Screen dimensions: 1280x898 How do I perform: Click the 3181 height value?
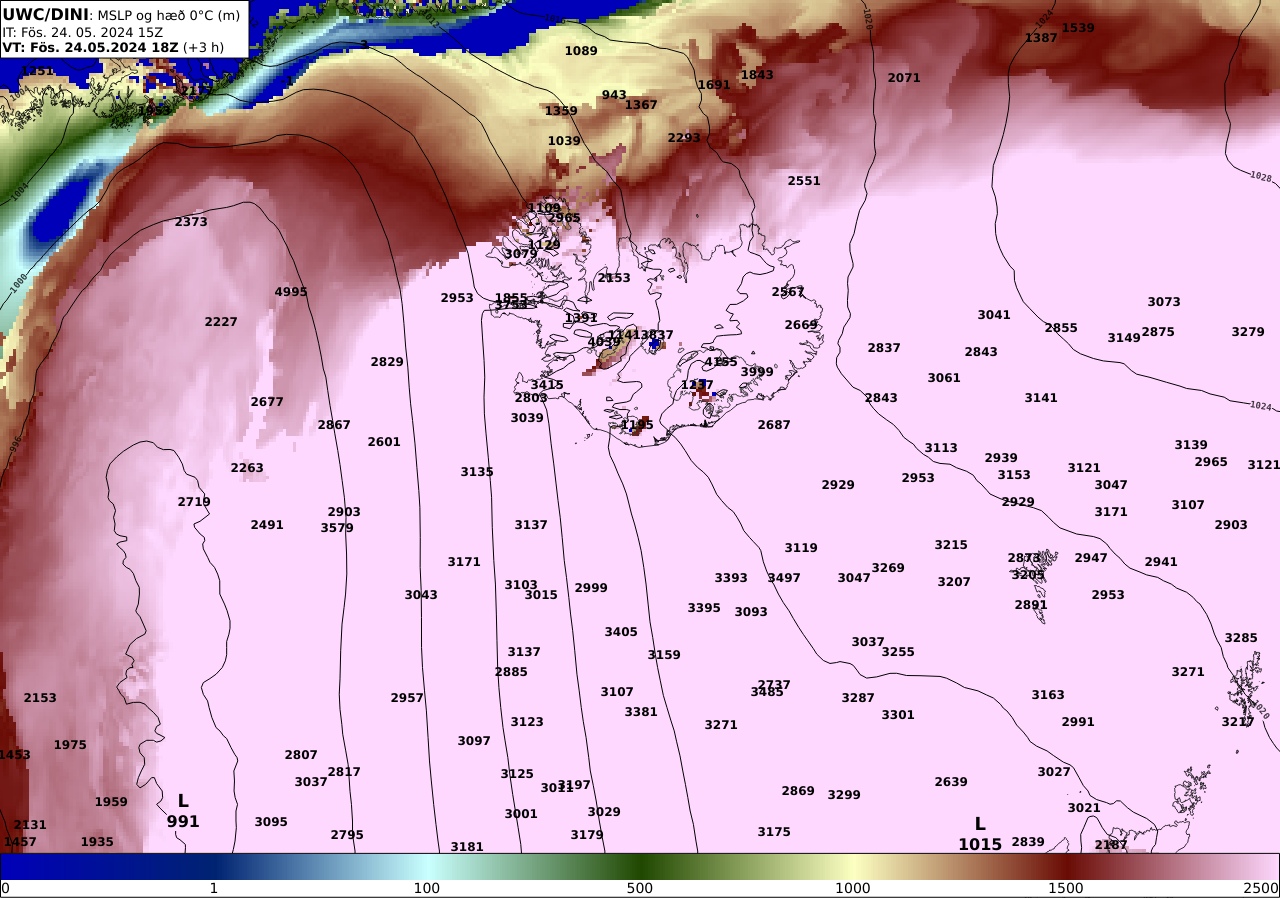point(467,847)
